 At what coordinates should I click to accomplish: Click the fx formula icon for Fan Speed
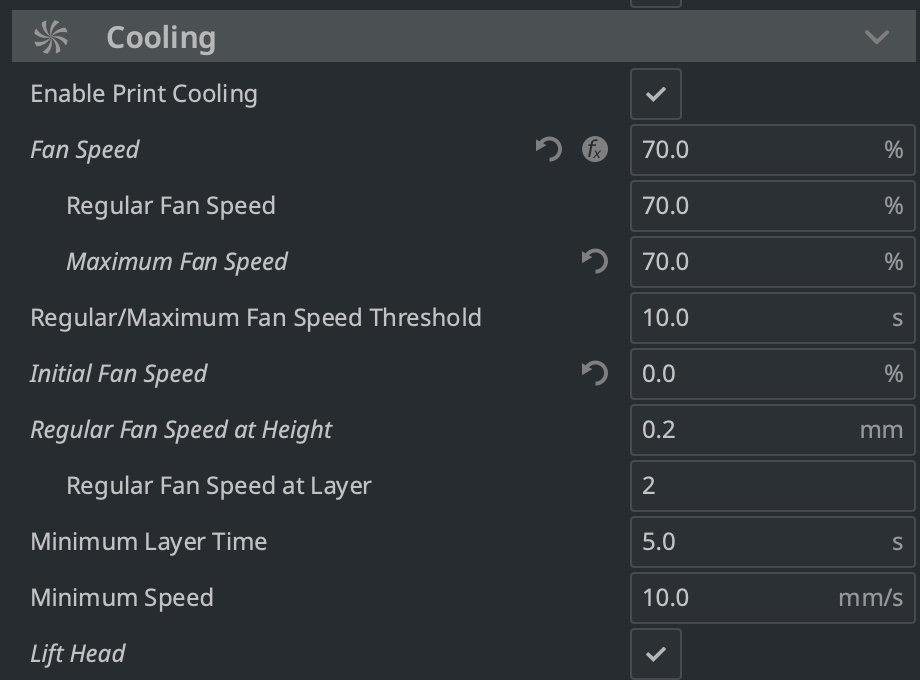click(594, 150)
